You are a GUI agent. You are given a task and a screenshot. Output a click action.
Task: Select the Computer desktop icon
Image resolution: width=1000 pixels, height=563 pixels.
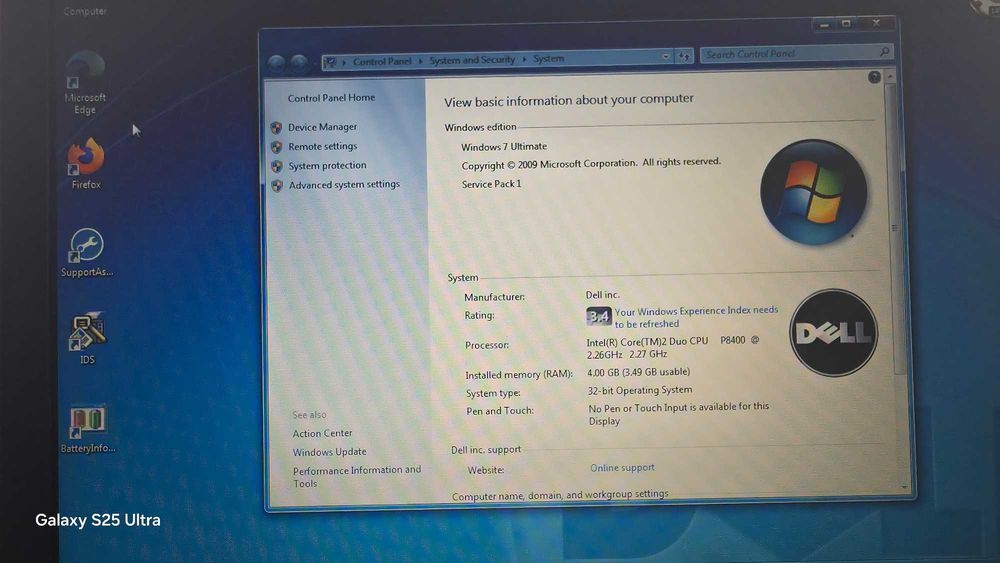[x=85, y=11]
